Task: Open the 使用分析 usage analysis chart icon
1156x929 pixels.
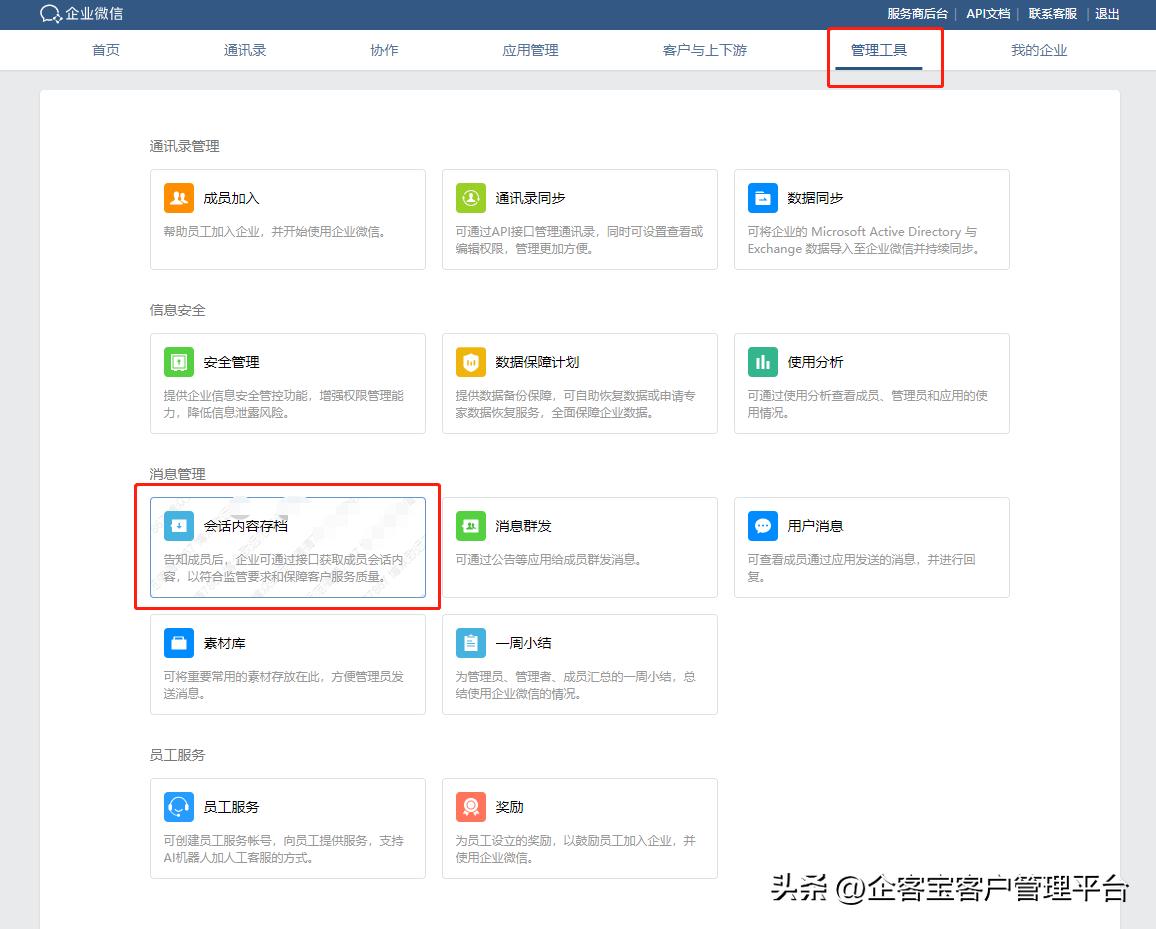Action: click(x=762, y=362)
